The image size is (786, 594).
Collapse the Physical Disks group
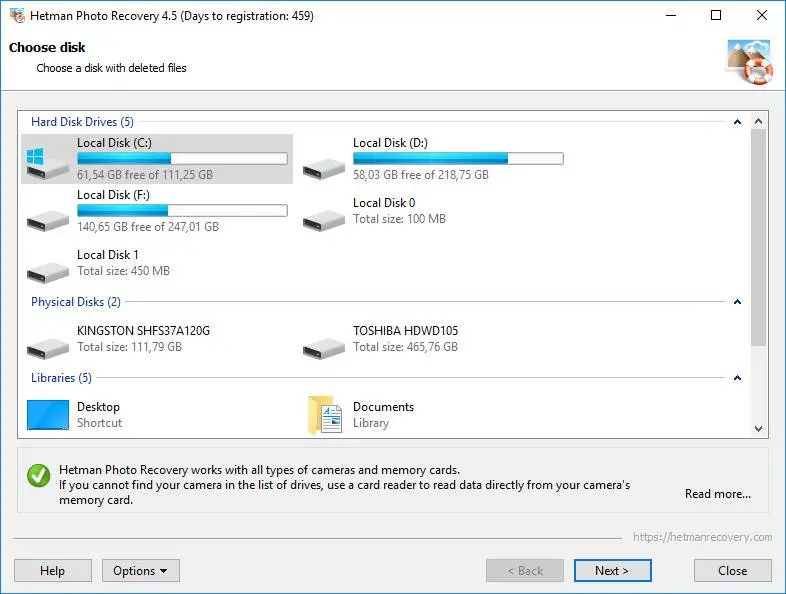coord(737,302)
